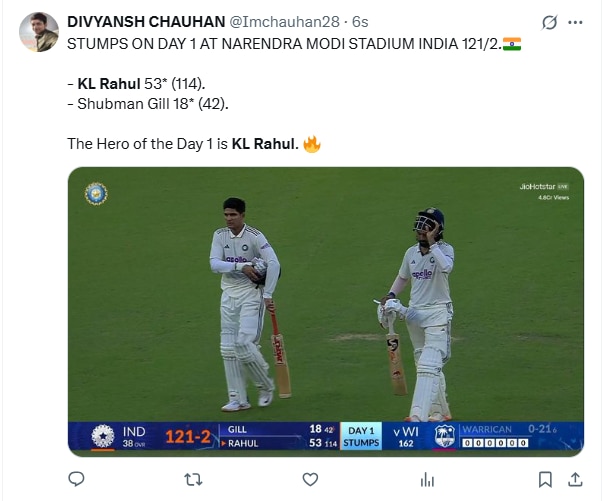Open the cricket match image
Viewport: 602px width, 501px height.
coord(325,300)
